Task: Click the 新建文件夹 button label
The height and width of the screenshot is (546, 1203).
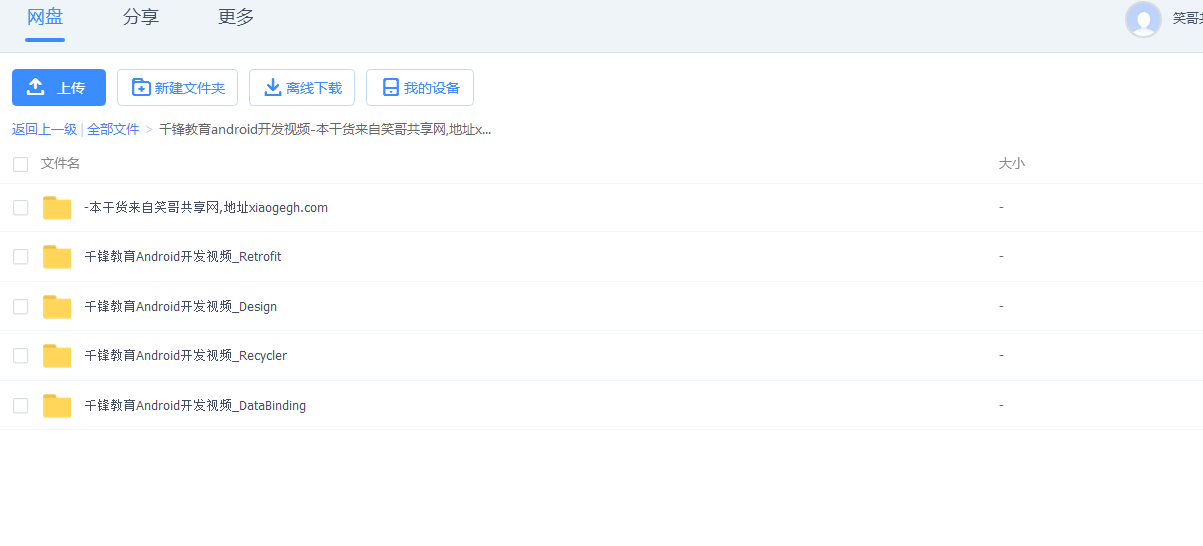Action: (190, 88)
